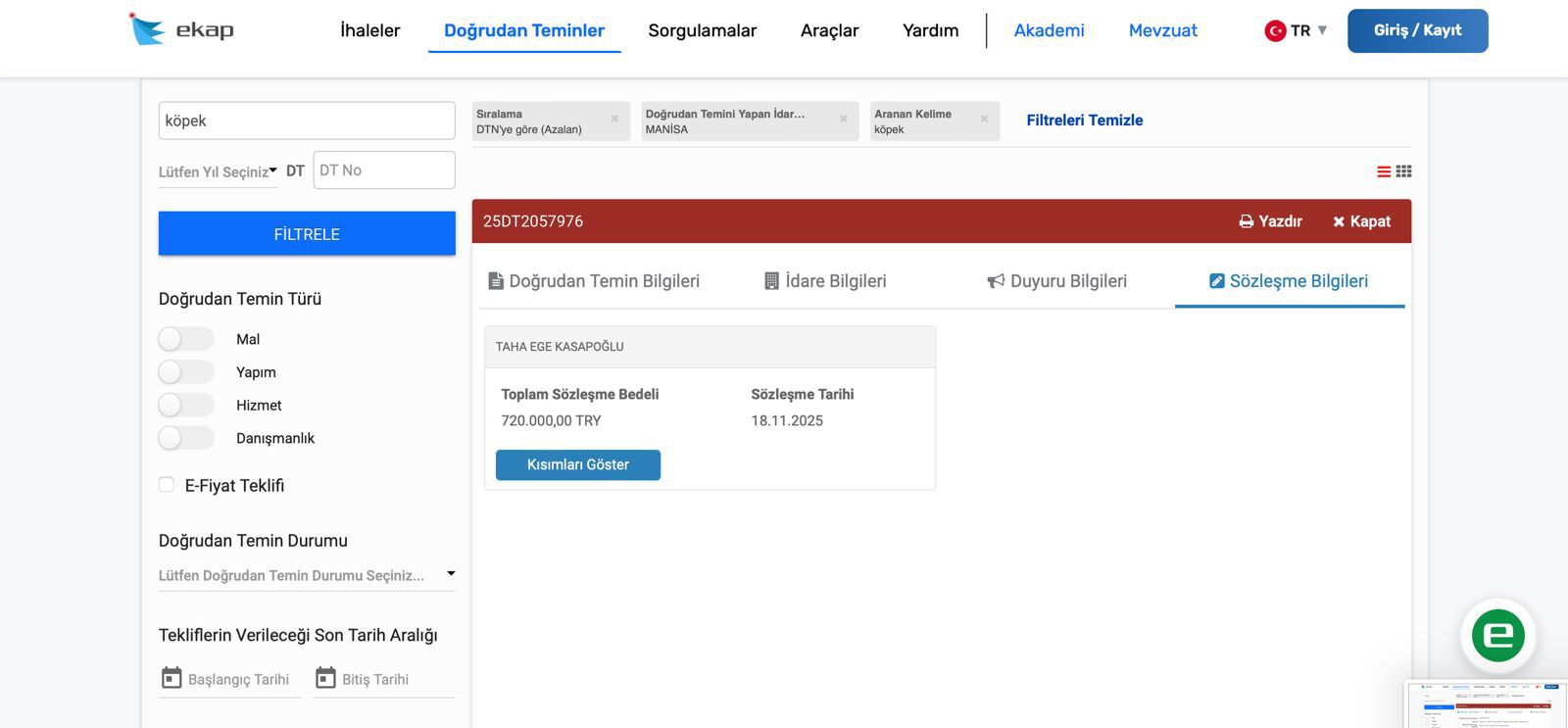This screenshot has width=1568, height=728.
Task: Click the Bitiş Tarihi calendar icon
Action: tap(325, 678)
